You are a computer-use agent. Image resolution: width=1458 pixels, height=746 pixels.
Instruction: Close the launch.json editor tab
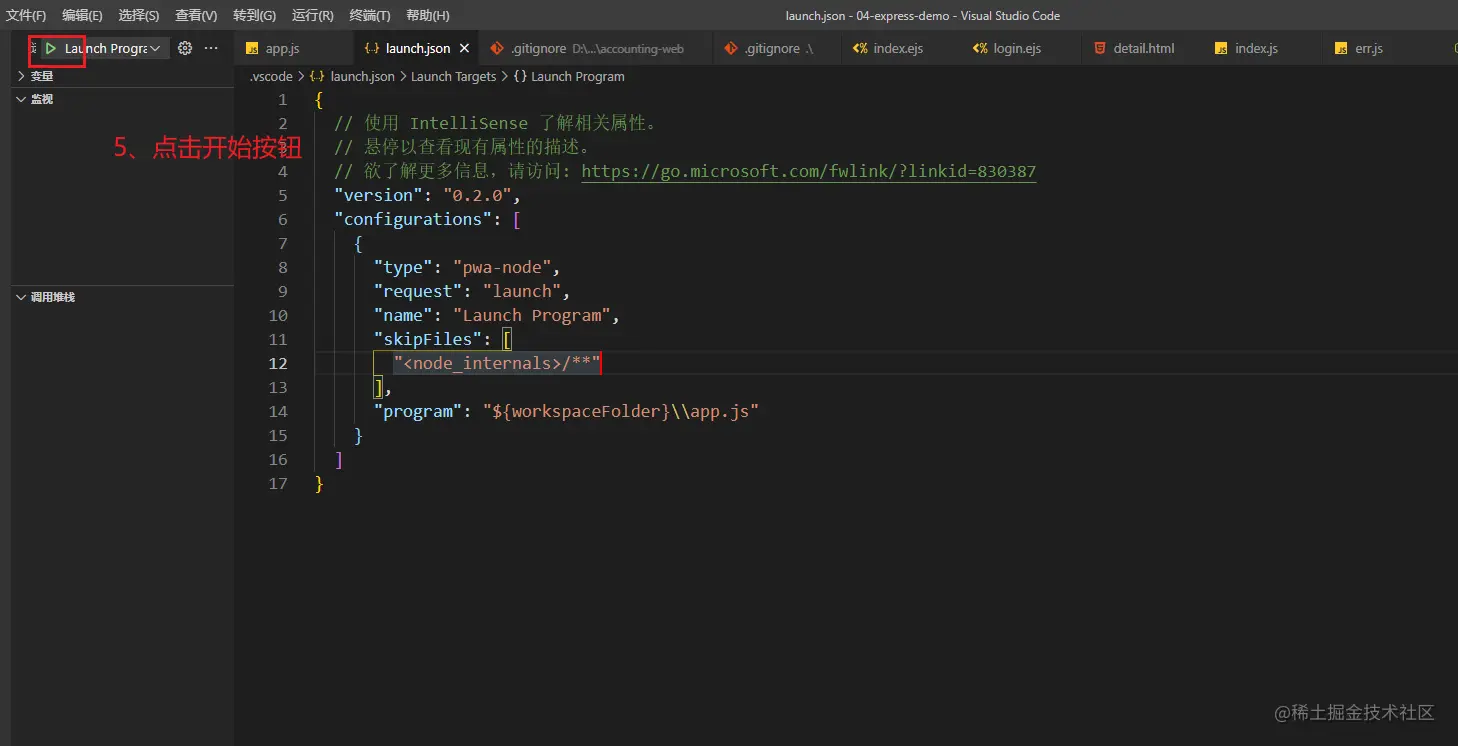464,48
